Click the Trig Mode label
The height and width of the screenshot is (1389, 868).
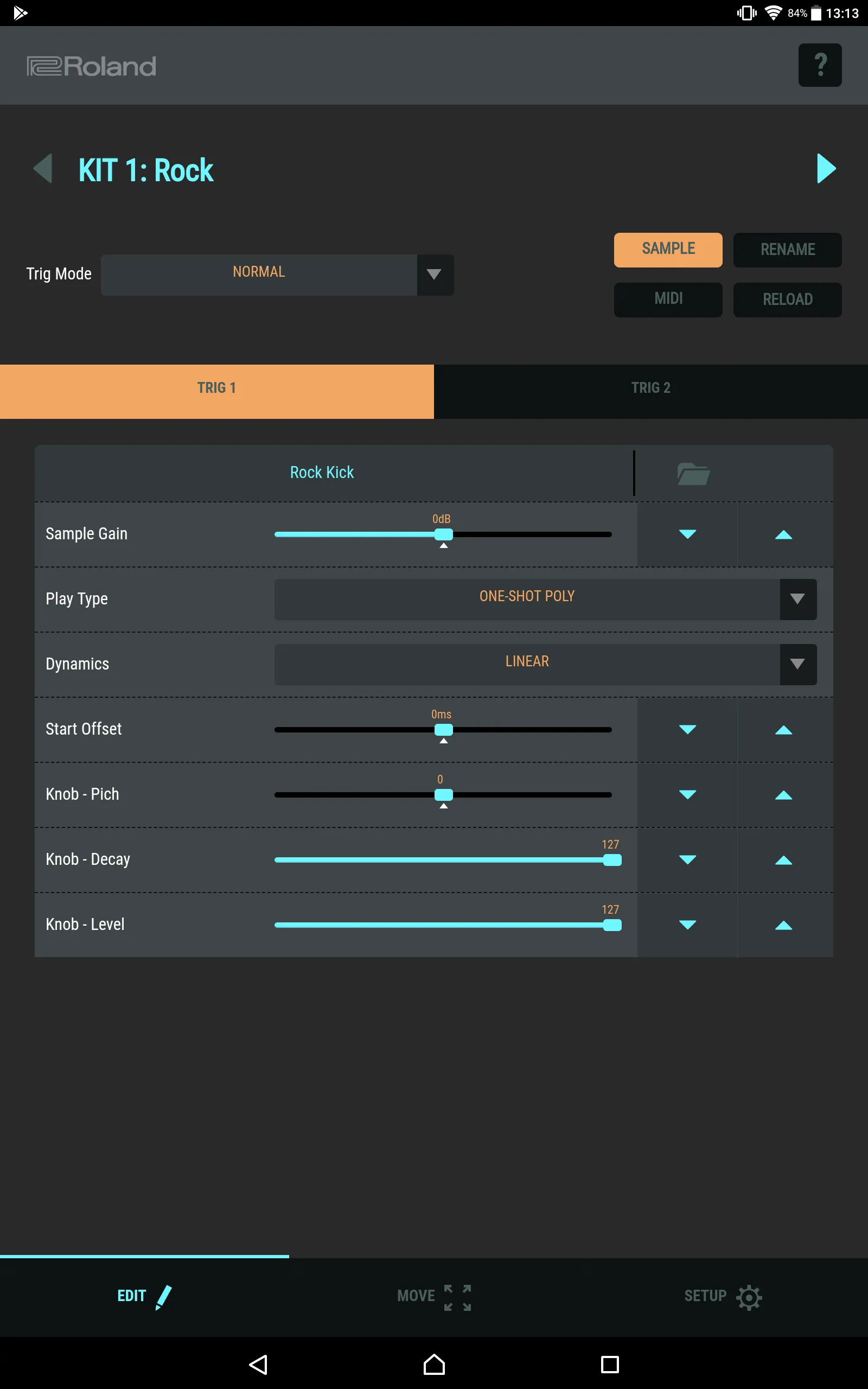tap(59, 274)
